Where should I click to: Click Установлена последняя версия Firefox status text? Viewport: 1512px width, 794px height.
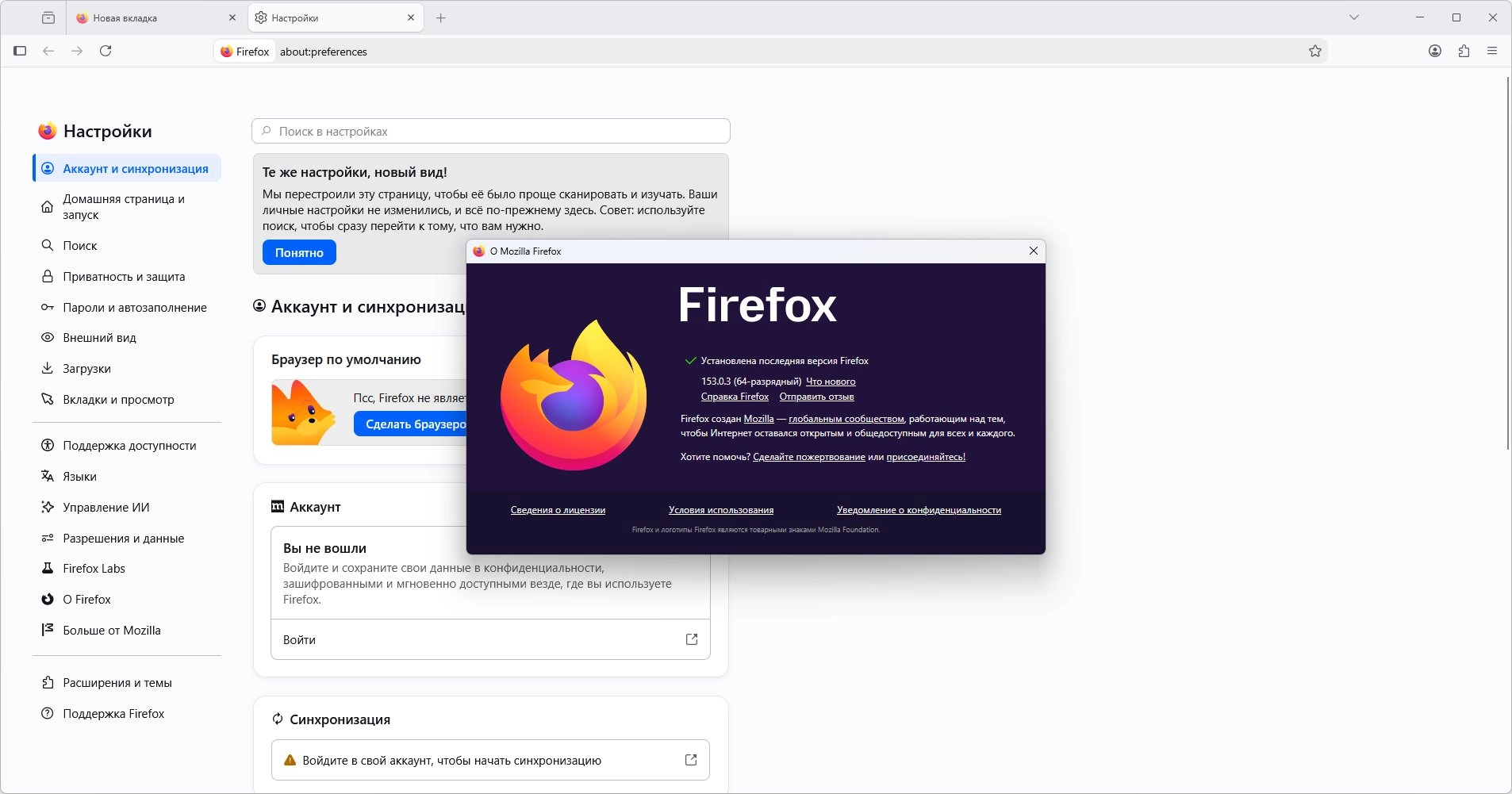pyautogui.click(x=785, y=361)
